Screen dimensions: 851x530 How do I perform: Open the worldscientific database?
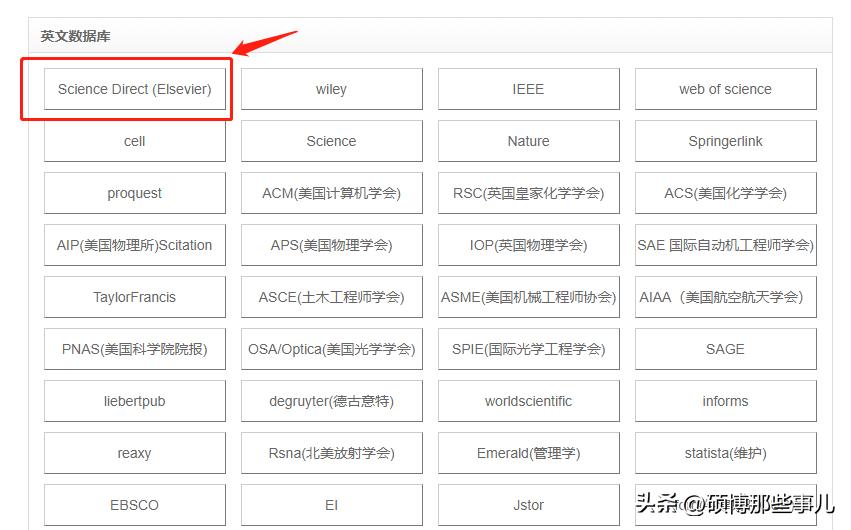pos(529,401)
